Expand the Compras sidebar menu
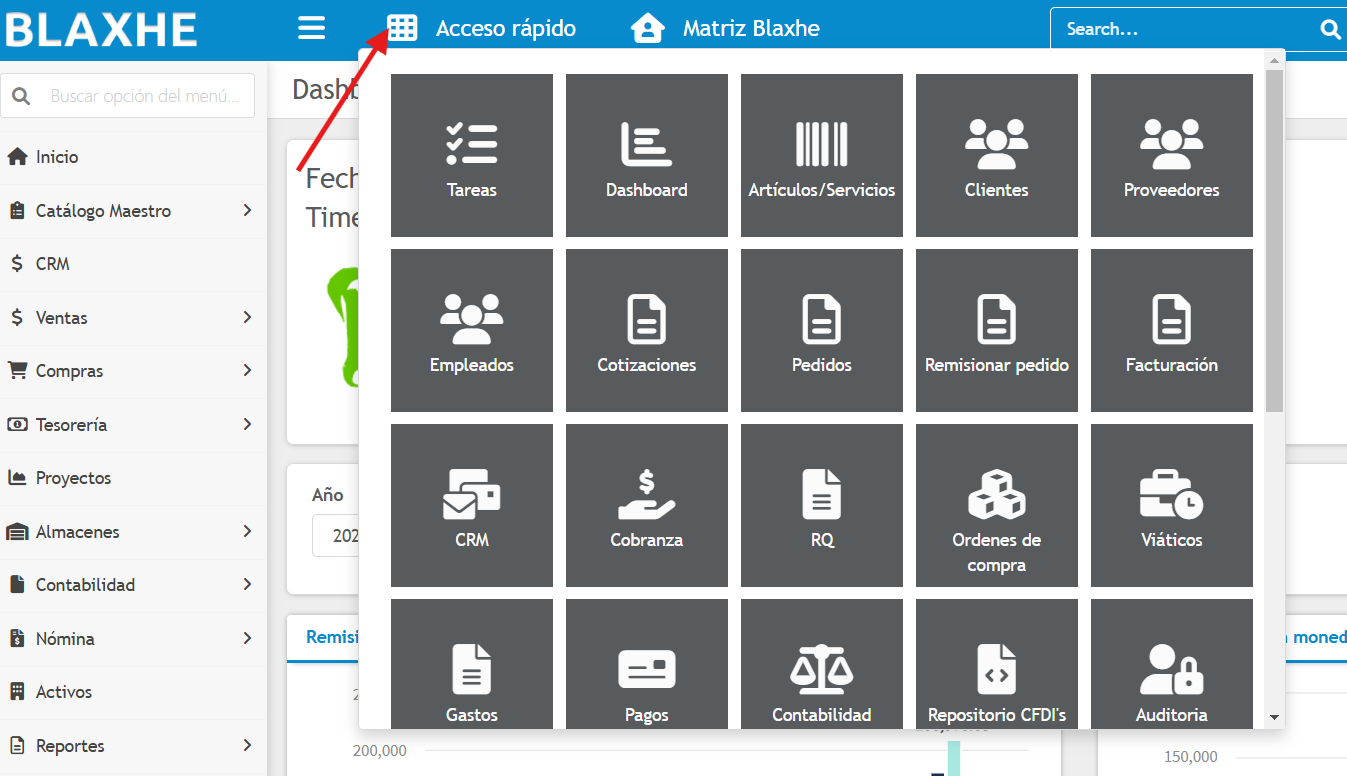 pos(133,371)
